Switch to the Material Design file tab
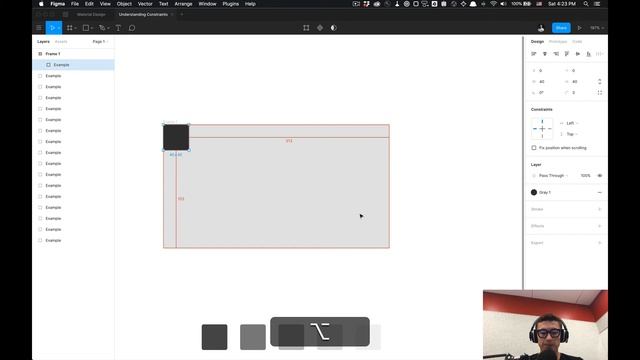 (x=91, y=14)
